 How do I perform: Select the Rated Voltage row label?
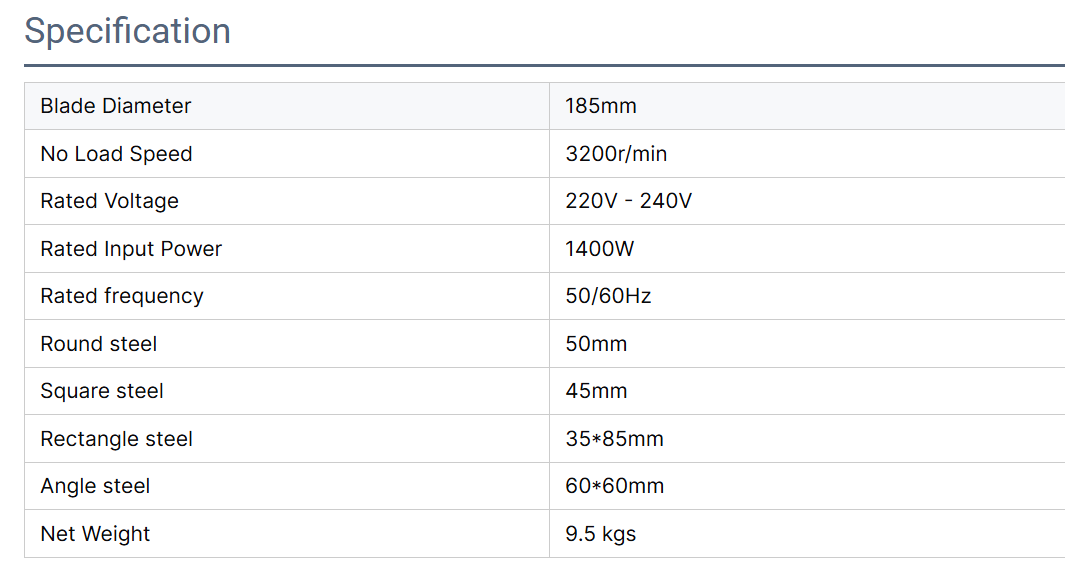(109, 201)
